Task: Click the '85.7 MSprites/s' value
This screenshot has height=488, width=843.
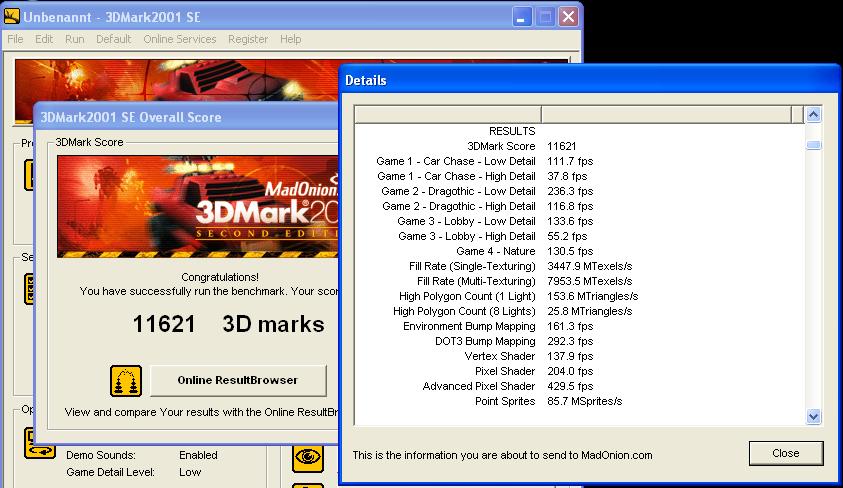Action: coord(584,402)
